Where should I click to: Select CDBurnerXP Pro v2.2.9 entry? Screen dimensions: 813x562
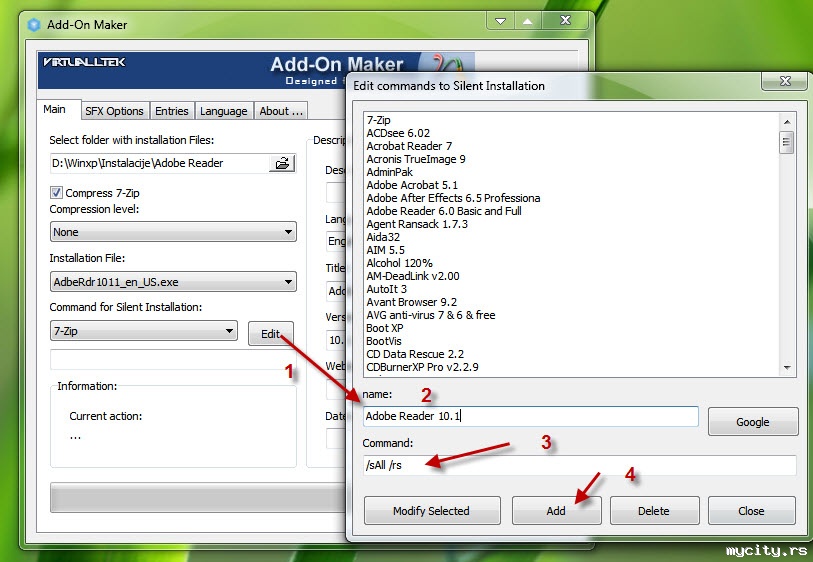tap(422, 367)
